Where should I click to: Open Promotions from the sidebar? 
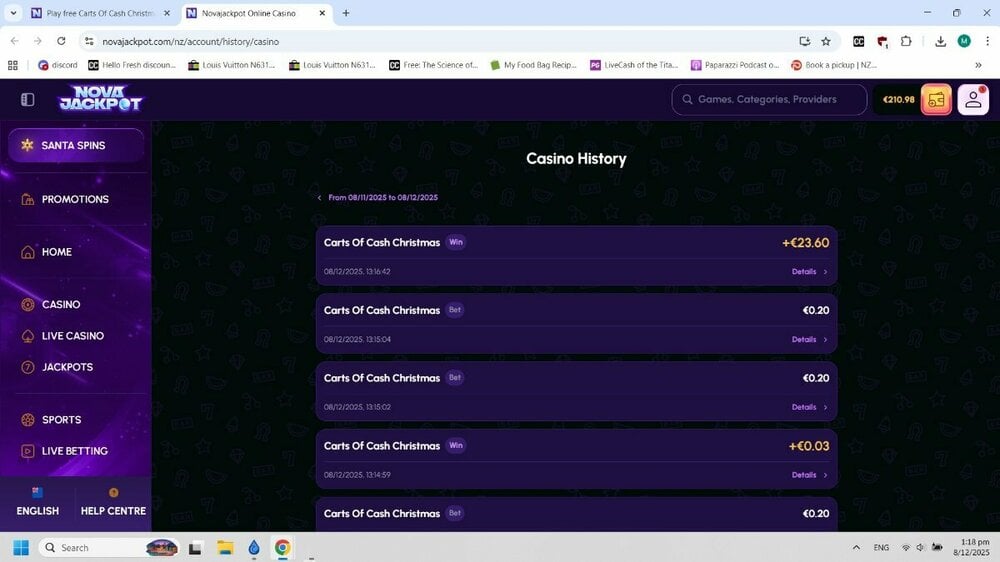click(74, 199)
